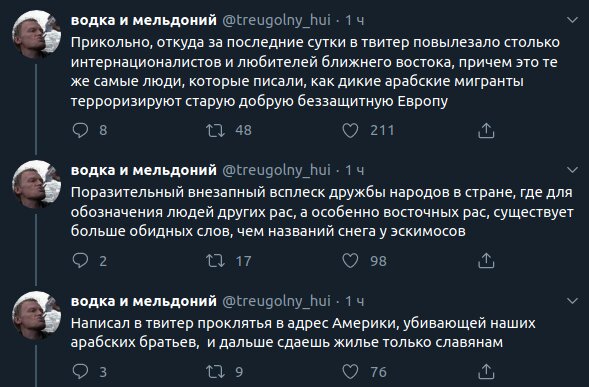
Task: Like the tweet with 76 likes
Action: coord(350,372)
